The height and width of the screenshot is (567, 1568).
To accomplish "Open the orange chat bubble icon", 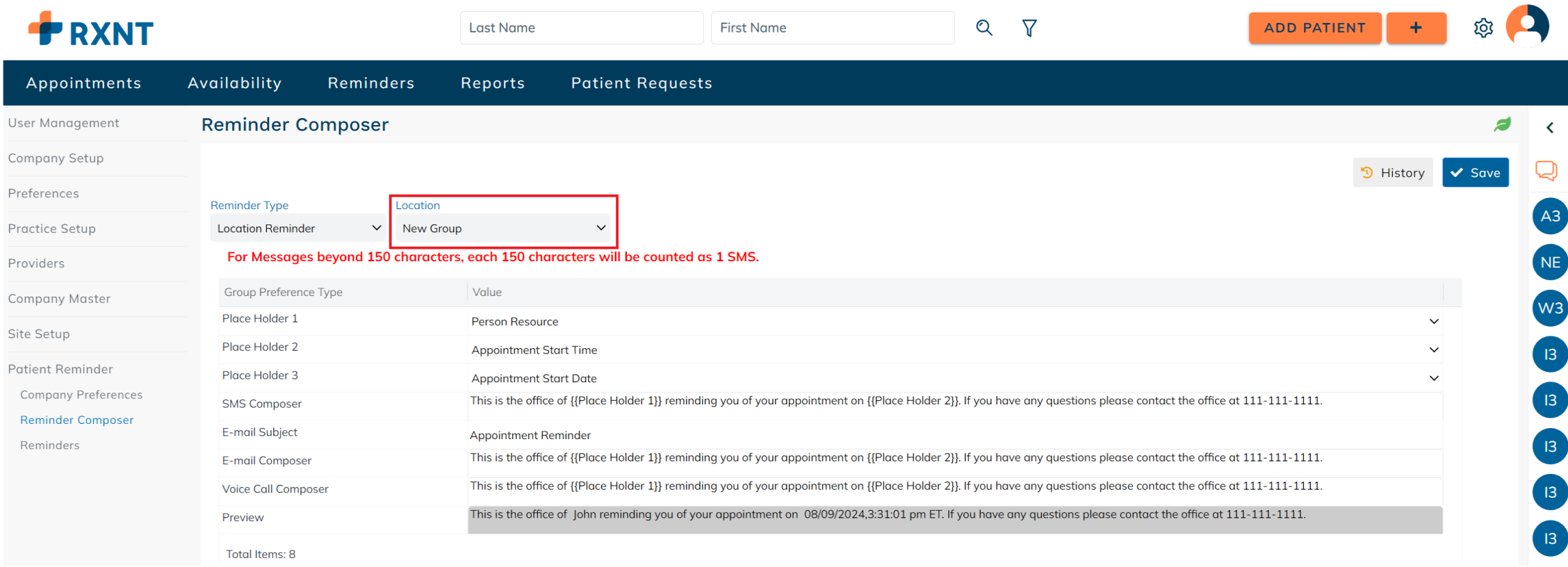I will pyautogui.click(x=1546, y=170).
